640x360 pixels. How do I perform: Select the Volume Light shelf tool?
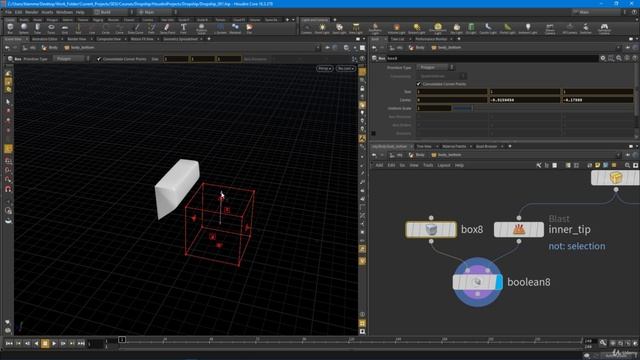click(396, 28)
